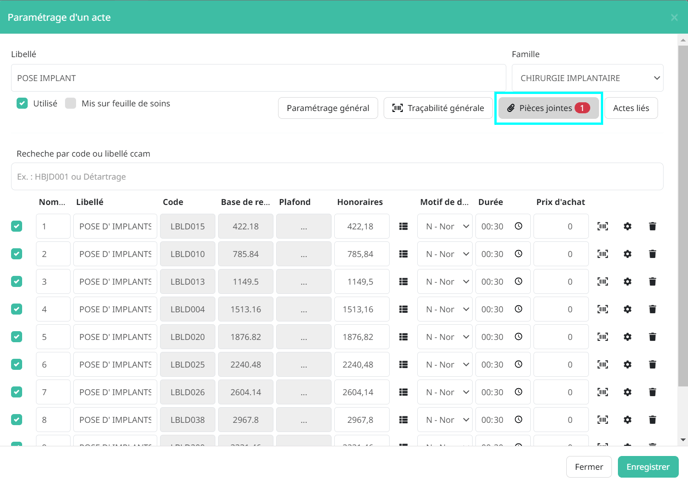The height and width of the screenshot is (485, 688).
Task: Uncheck the row 5 LBLD020 checkbox
Action: (x=17, y=337)
